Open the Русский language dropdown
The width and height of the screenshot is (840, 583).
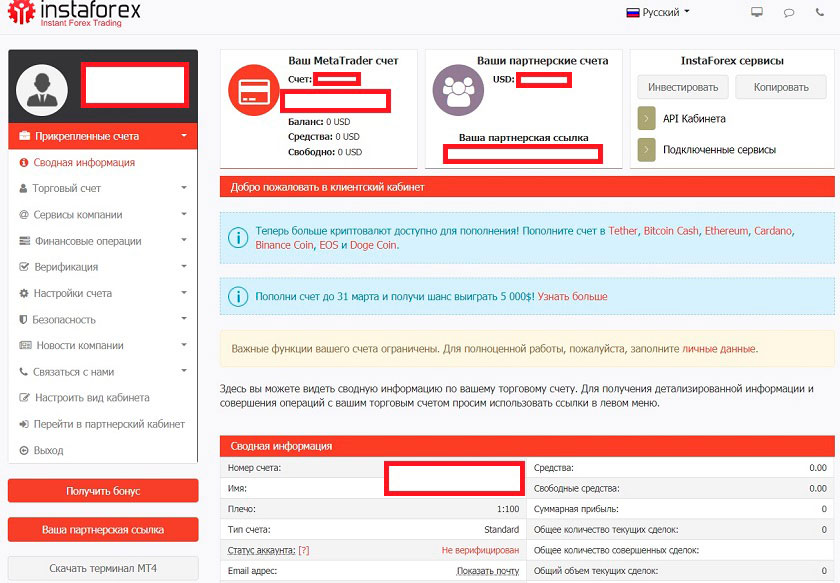click(658, 12)
